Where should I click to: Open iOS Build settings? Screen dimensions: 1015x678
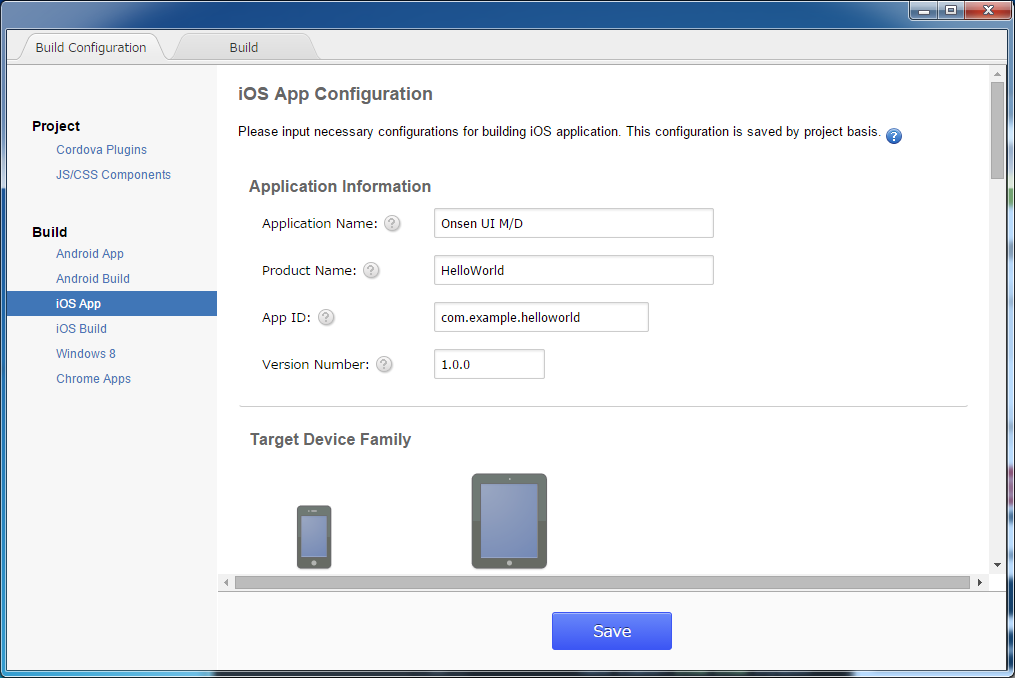click(81, 329)
